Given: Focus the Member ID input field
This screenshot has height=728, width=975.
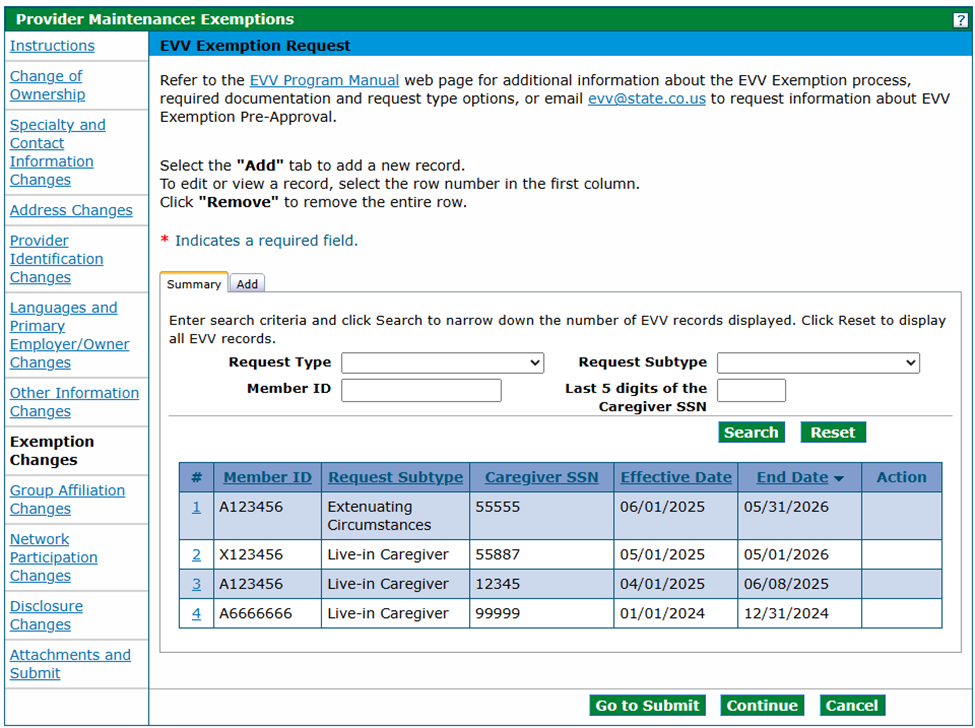Looking at the screenshot, I should pos(421,390).
